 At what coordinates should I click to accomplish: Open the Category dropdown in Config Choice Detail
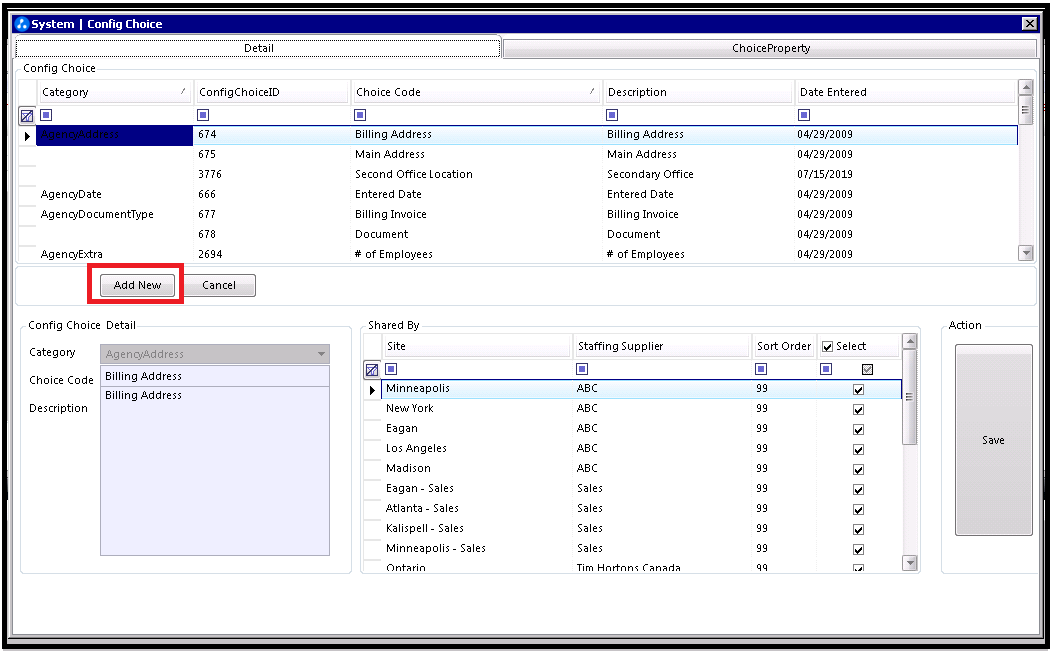pos(322,354)
